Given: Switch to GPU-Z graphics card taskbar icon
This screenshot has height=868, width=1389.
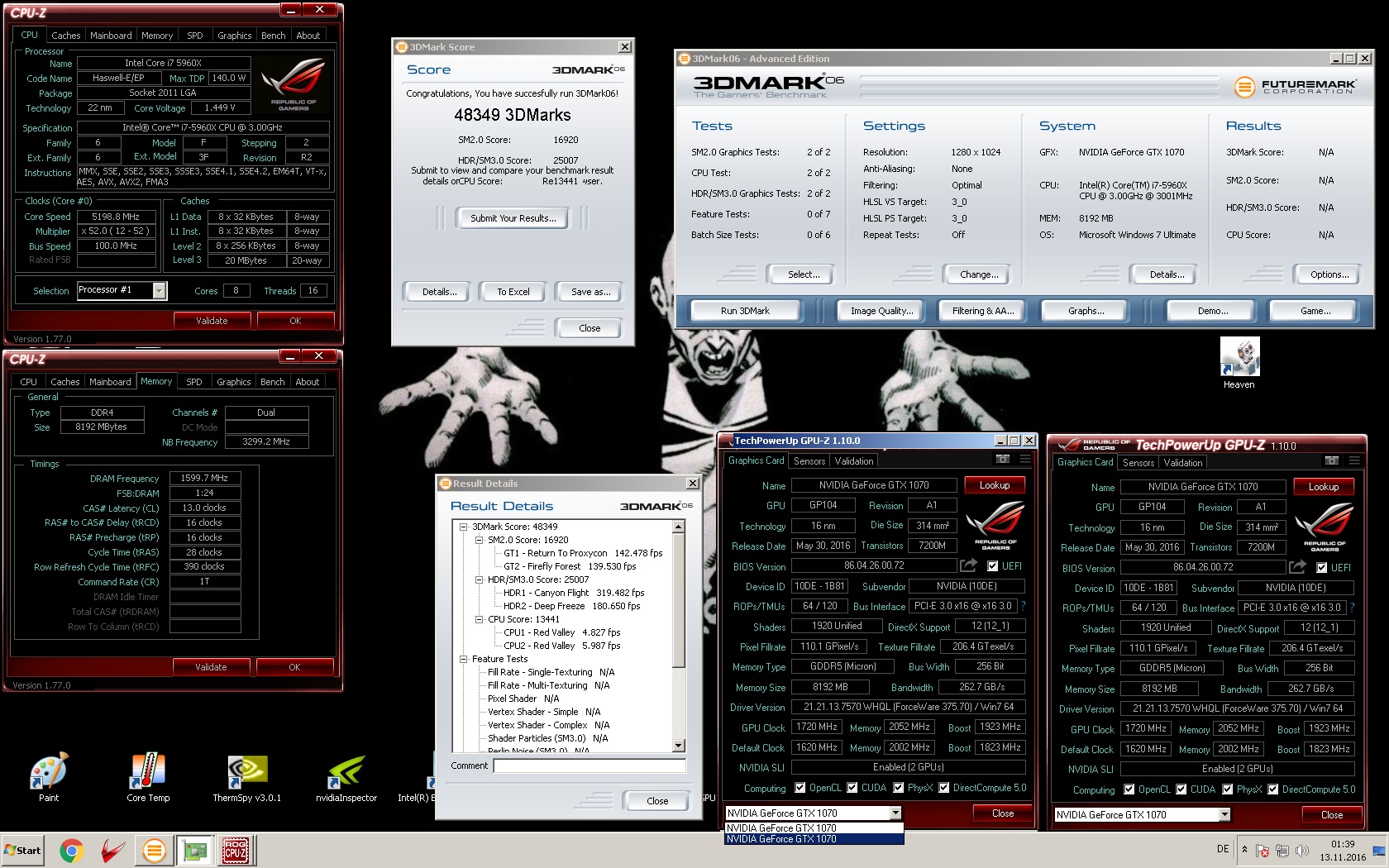Looking at the screenshot, I should (195, 850).
